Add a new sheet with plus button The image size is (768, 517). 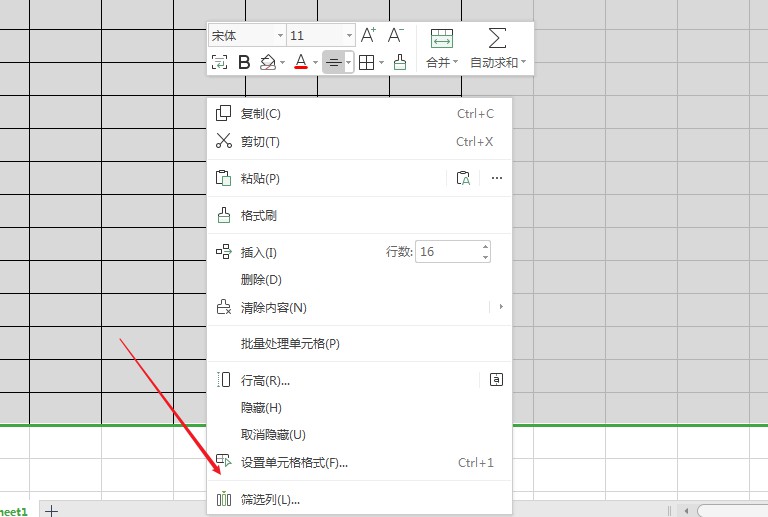pos(51,511)
